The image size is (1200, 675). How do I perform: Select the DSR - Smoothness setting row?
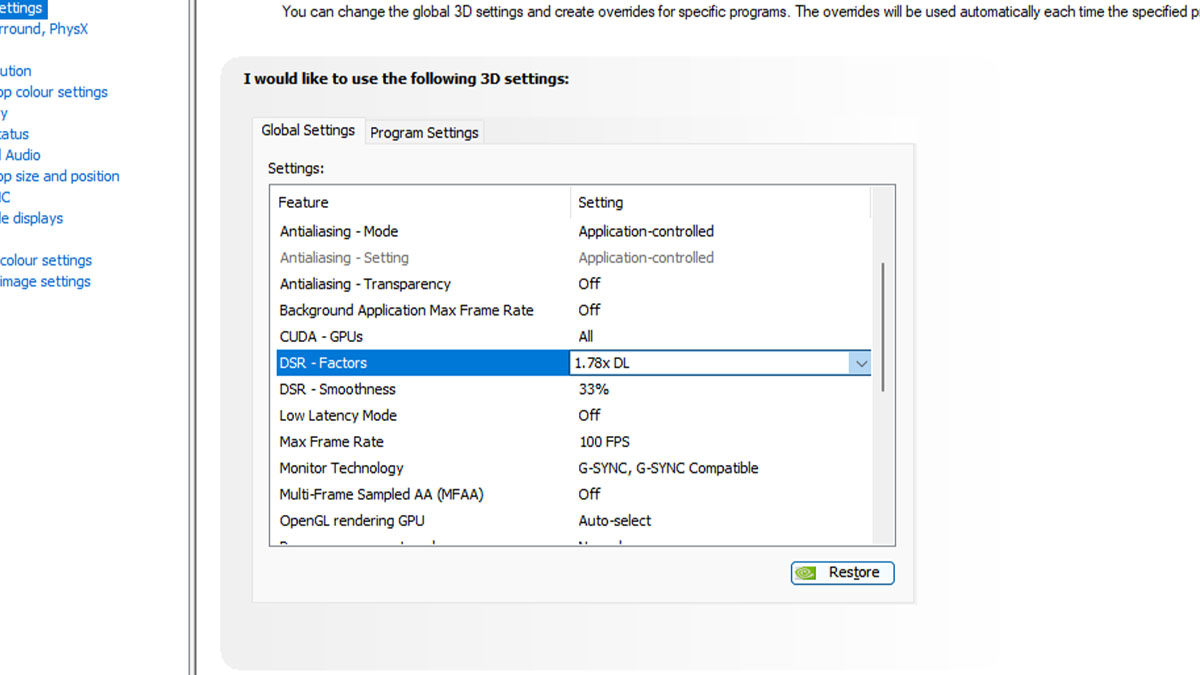(x=420, y=389)
